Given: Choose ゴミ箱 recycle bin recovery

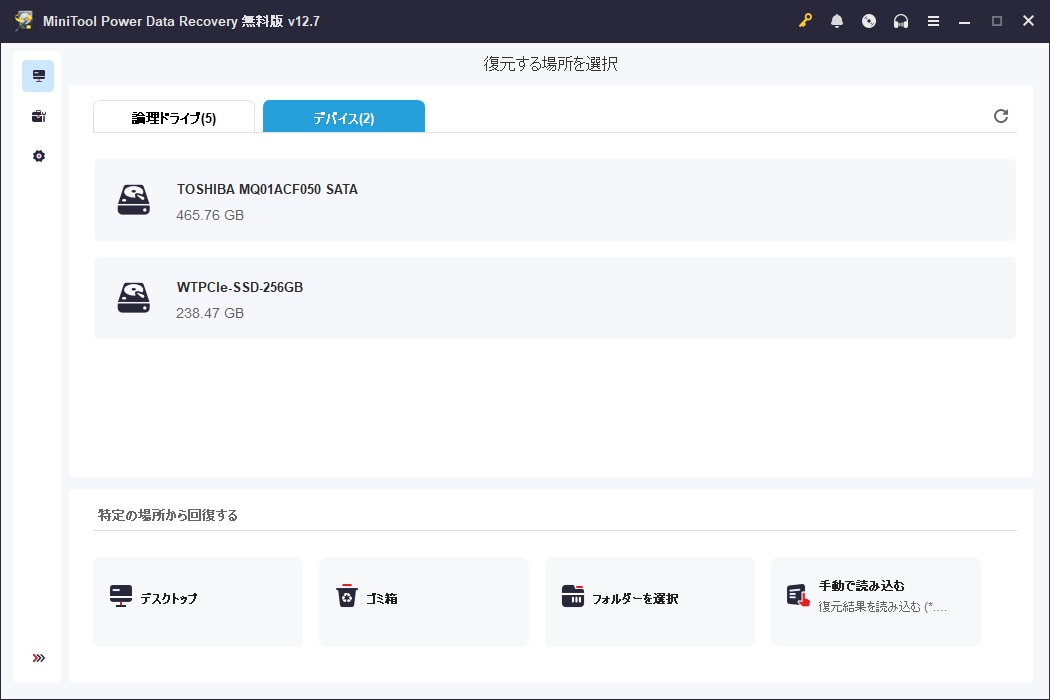Looking at the screenshot, I should pos(424,602).
